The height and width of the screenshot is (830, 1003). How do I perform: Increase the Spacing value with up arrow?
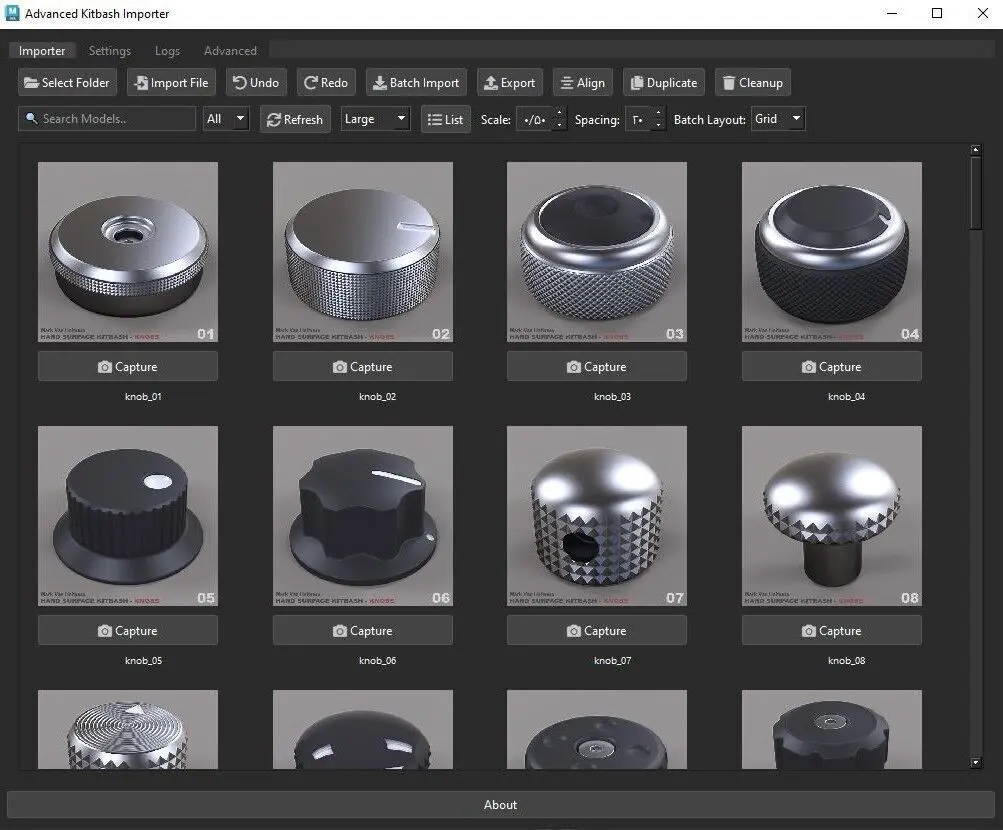[x=658, y=113]
